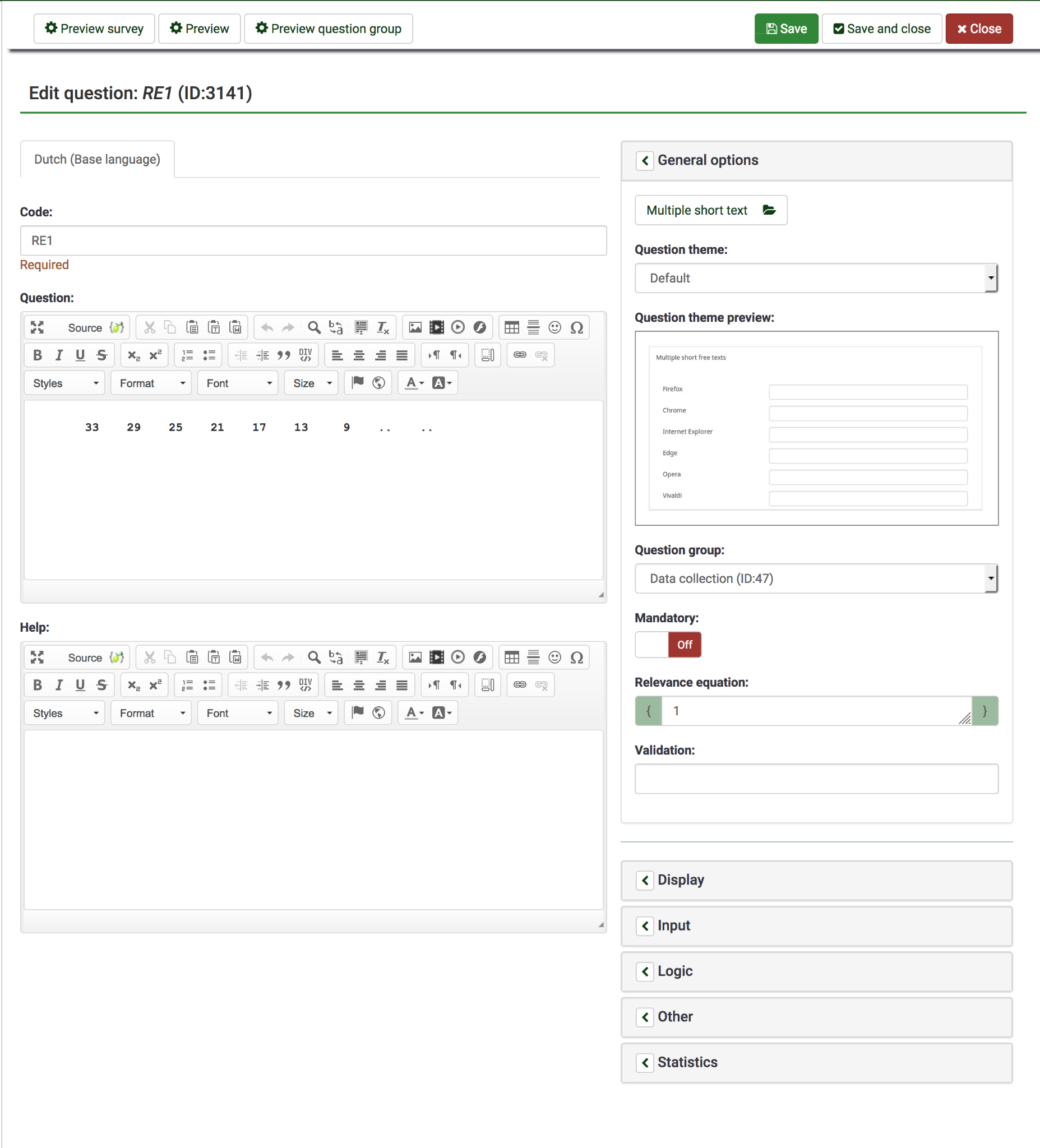The width and height of the screenshot is (1040, 1148).
Task: Open the Question theme dropdown
Action: click(x=816, y=278)
